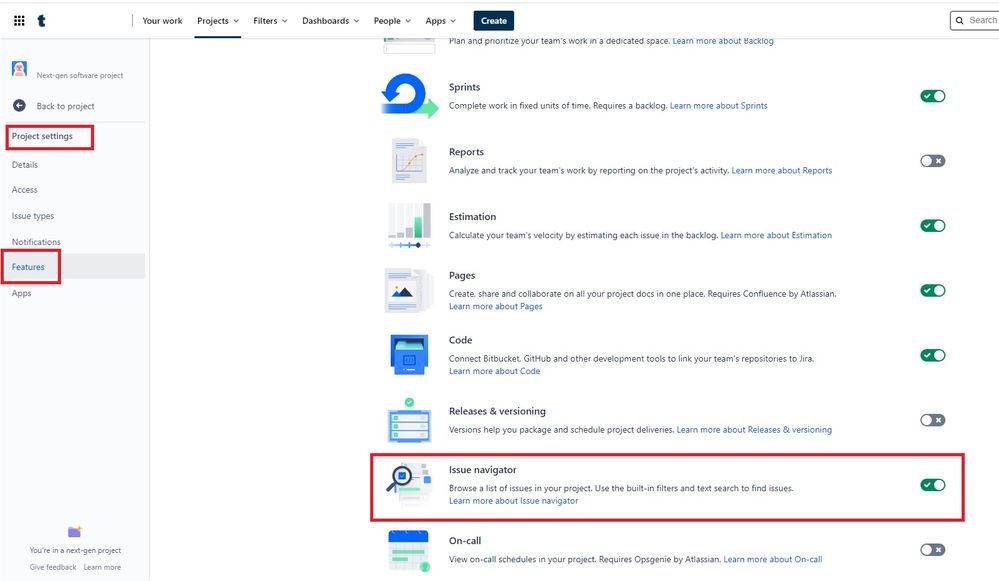Go to Your work
Screen dimensions: 999x581
[162, 20]
